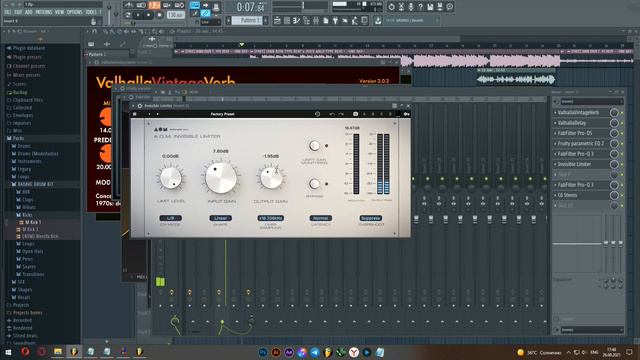This screenshot has height=360, width=640.
Task: Toggle the limiter Bypass switch
Action: point(314,184)
